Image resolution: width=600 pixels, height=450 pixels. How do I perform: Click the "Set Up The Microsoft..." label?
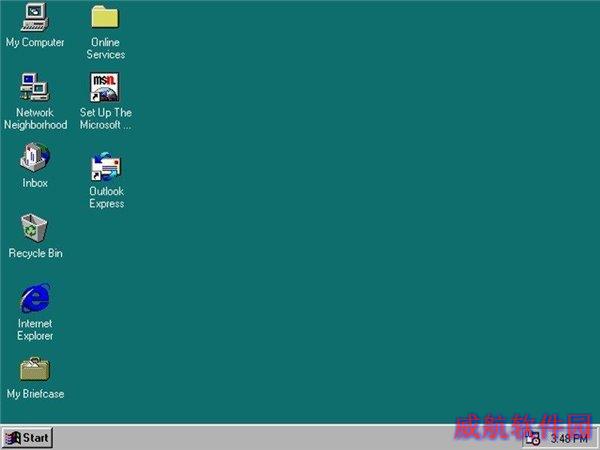(106, 119)
